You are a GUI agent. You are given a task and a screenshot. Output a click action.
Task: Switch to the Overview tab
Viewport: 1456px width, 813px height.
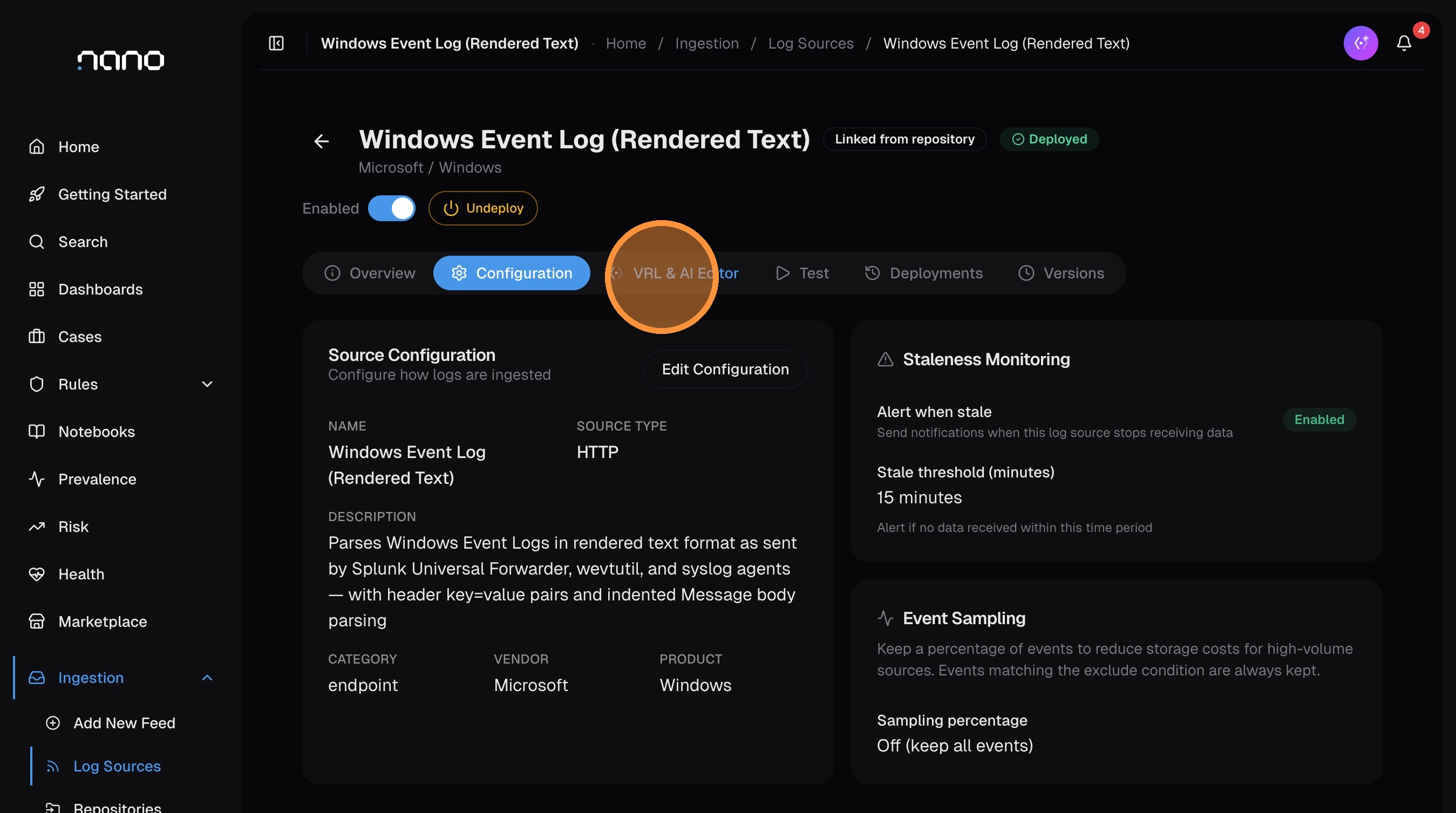[370, 273]
